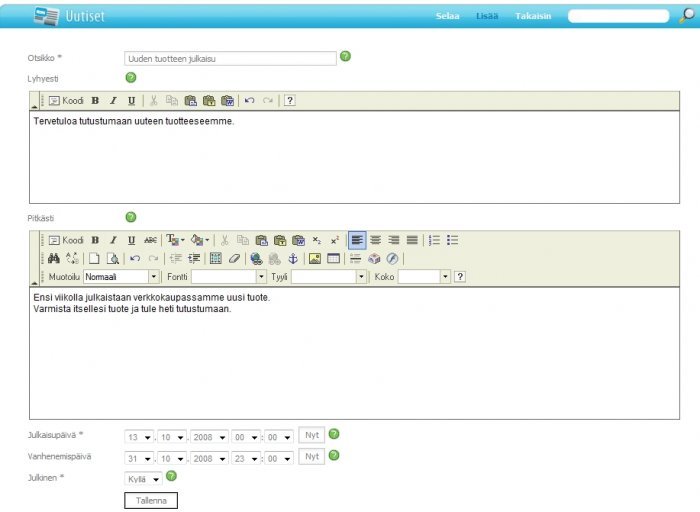Open help icon next to Otsikko
This screenshot has height=512, width=700.
pos(346,56)
